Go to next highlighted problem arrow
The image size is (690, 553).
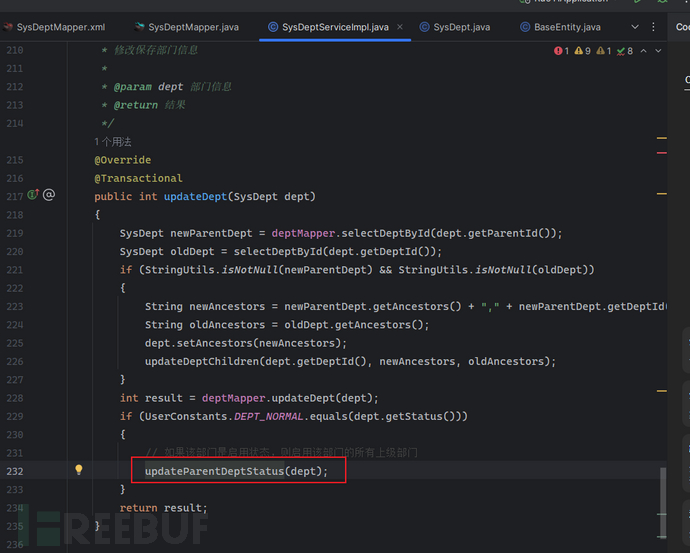(x=658, y=51)
